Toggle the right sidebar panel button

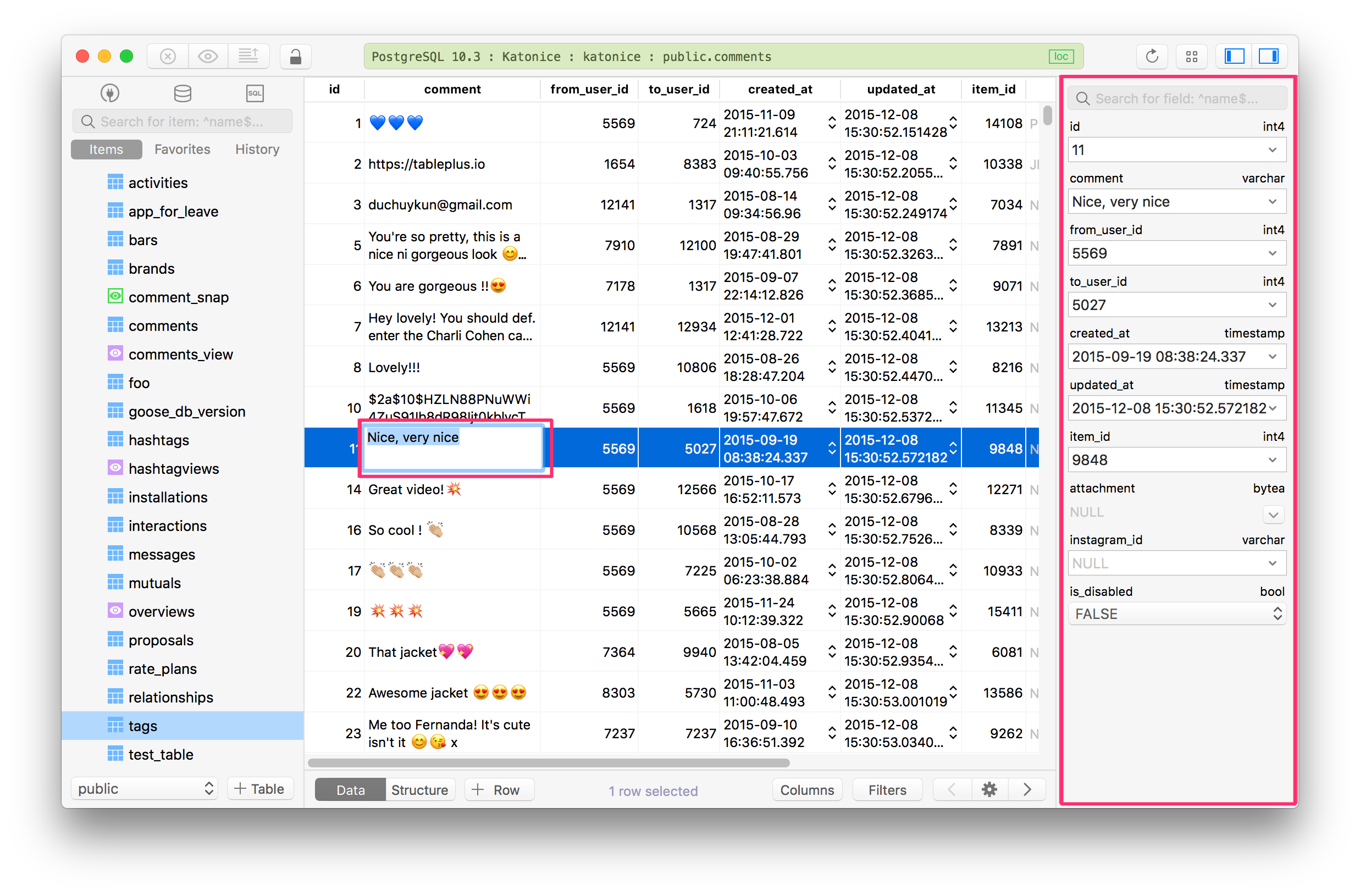click(1269, 57)
